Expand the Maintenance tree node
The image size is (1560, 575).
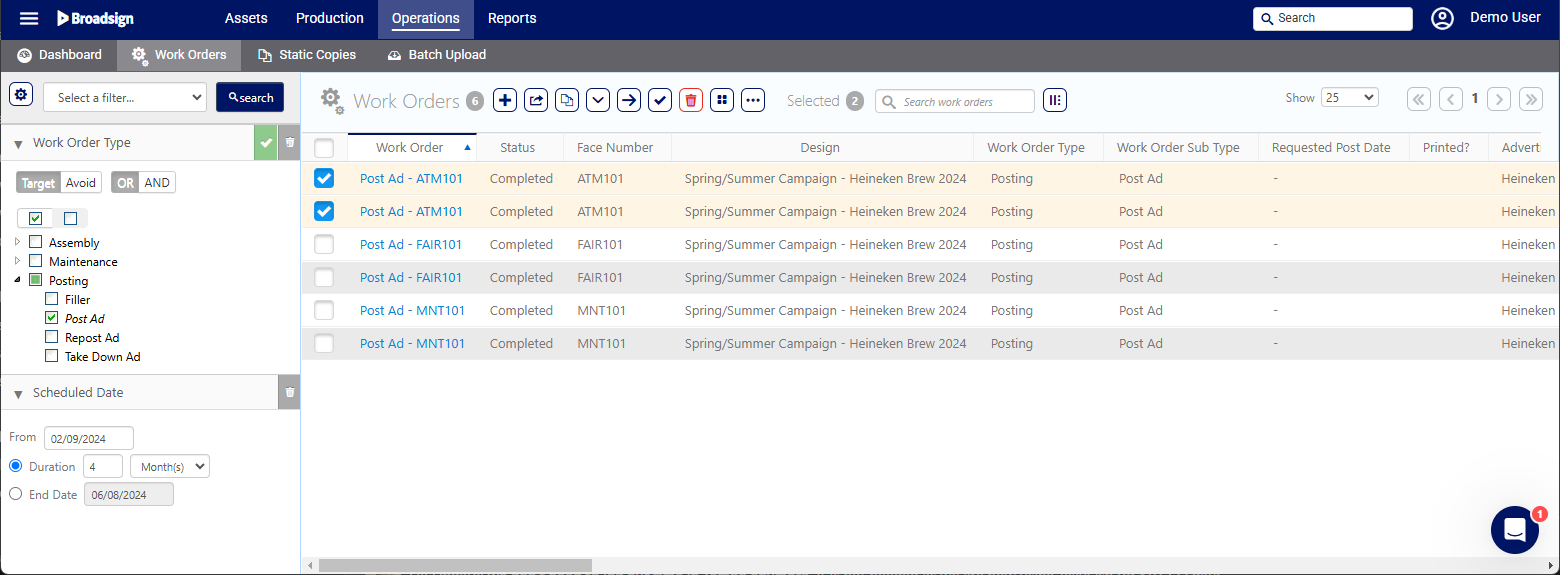pos(17,261)
